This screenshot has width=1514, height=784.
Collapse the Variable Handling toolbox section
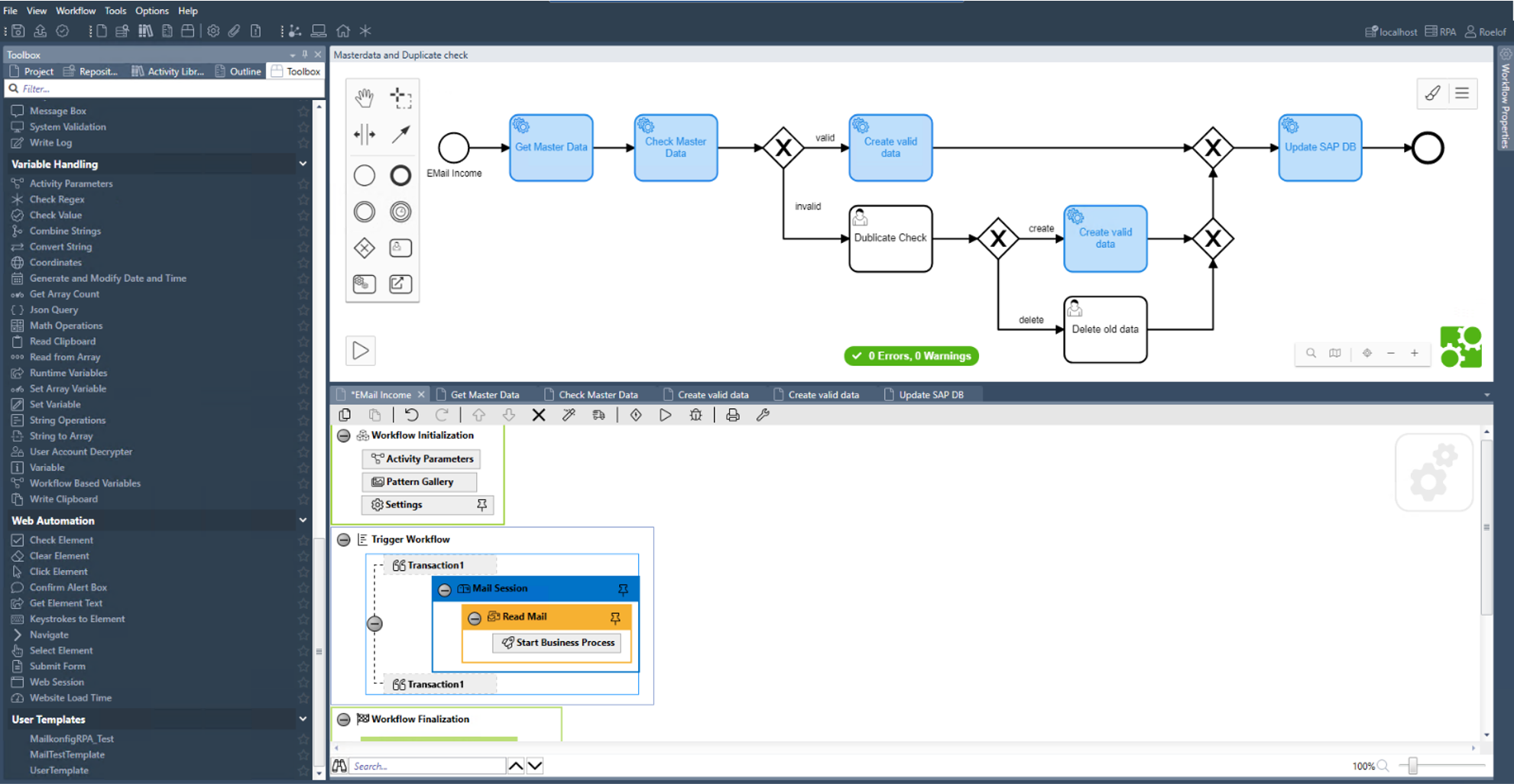(303, 164)
